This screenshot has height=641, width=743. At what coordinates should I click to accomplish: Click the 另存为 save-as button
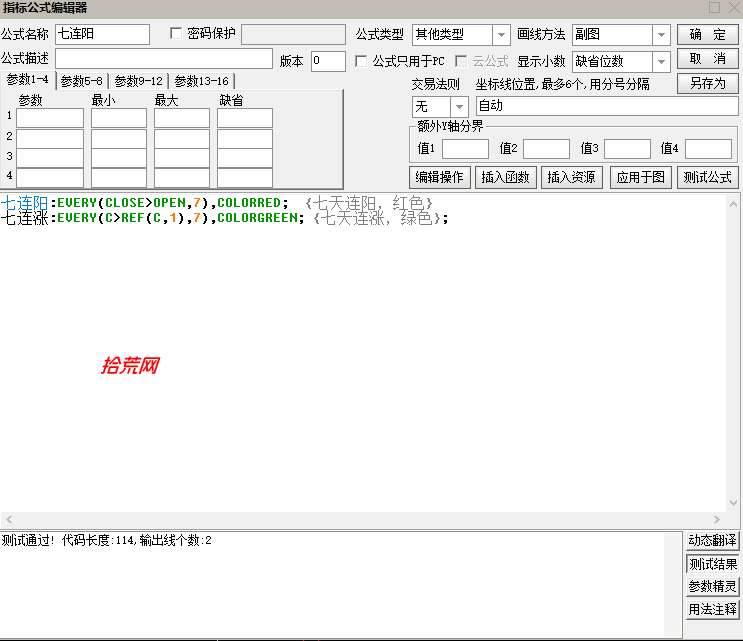click(707, 83)
